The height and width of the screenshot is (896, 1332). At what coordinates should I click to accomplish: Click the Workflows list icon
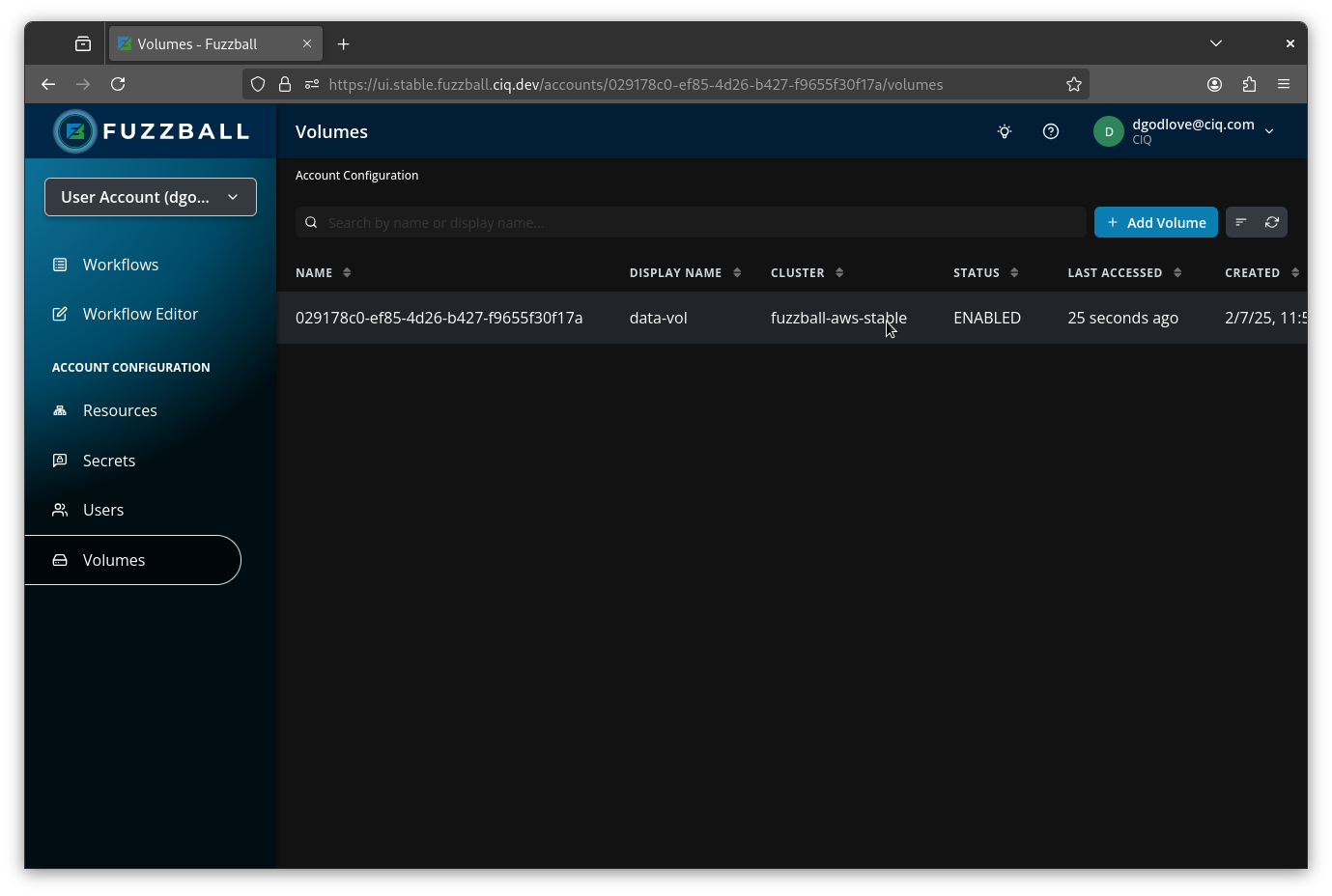[x=60, y=265]
